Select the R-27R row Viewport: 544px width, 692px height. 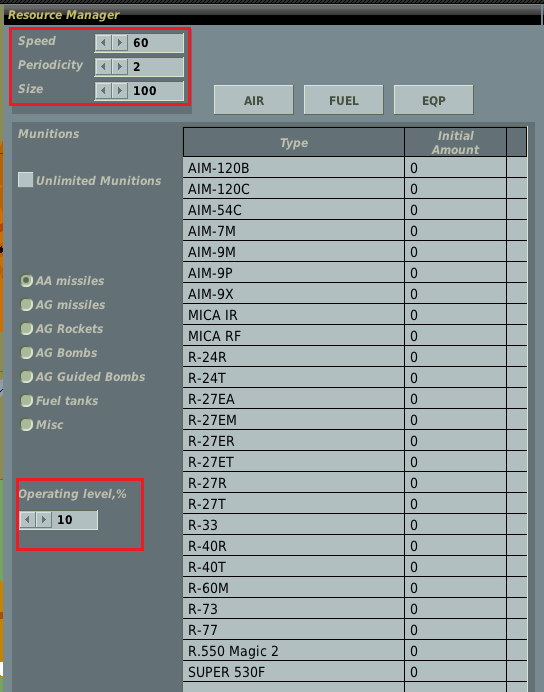coord(355,483)
